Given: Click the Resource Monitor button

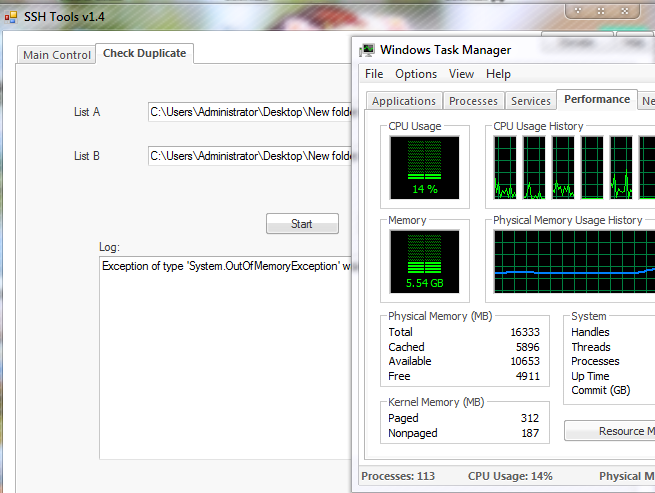Looking at the screenshot, I should click(609, 431).
